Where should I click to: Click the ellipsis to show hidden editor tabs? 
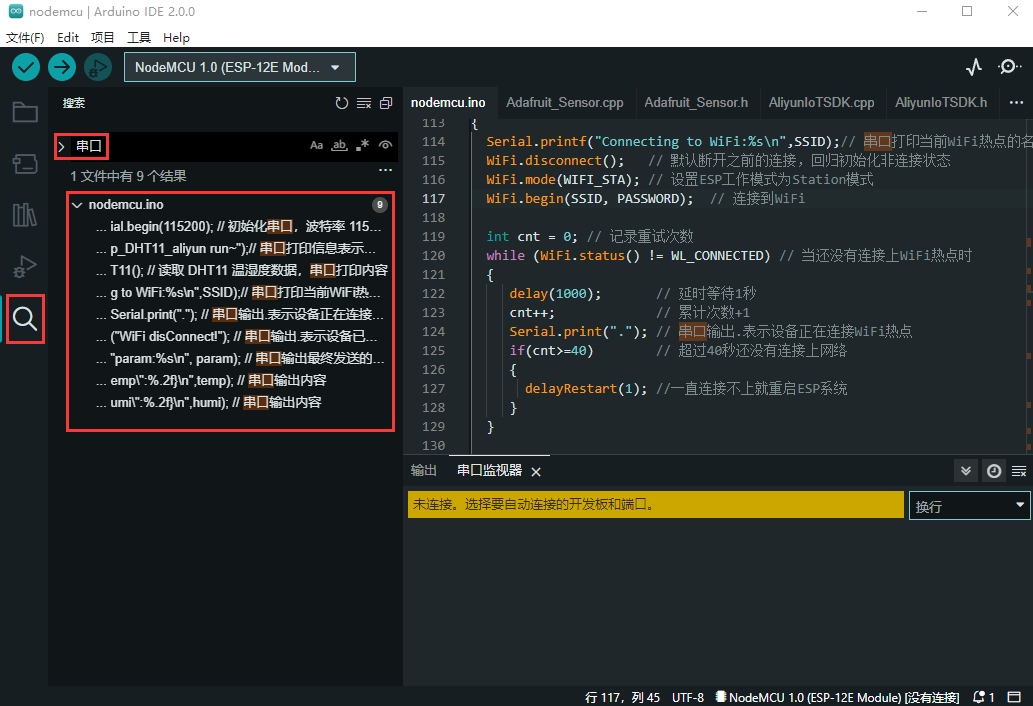(1016, 102)
